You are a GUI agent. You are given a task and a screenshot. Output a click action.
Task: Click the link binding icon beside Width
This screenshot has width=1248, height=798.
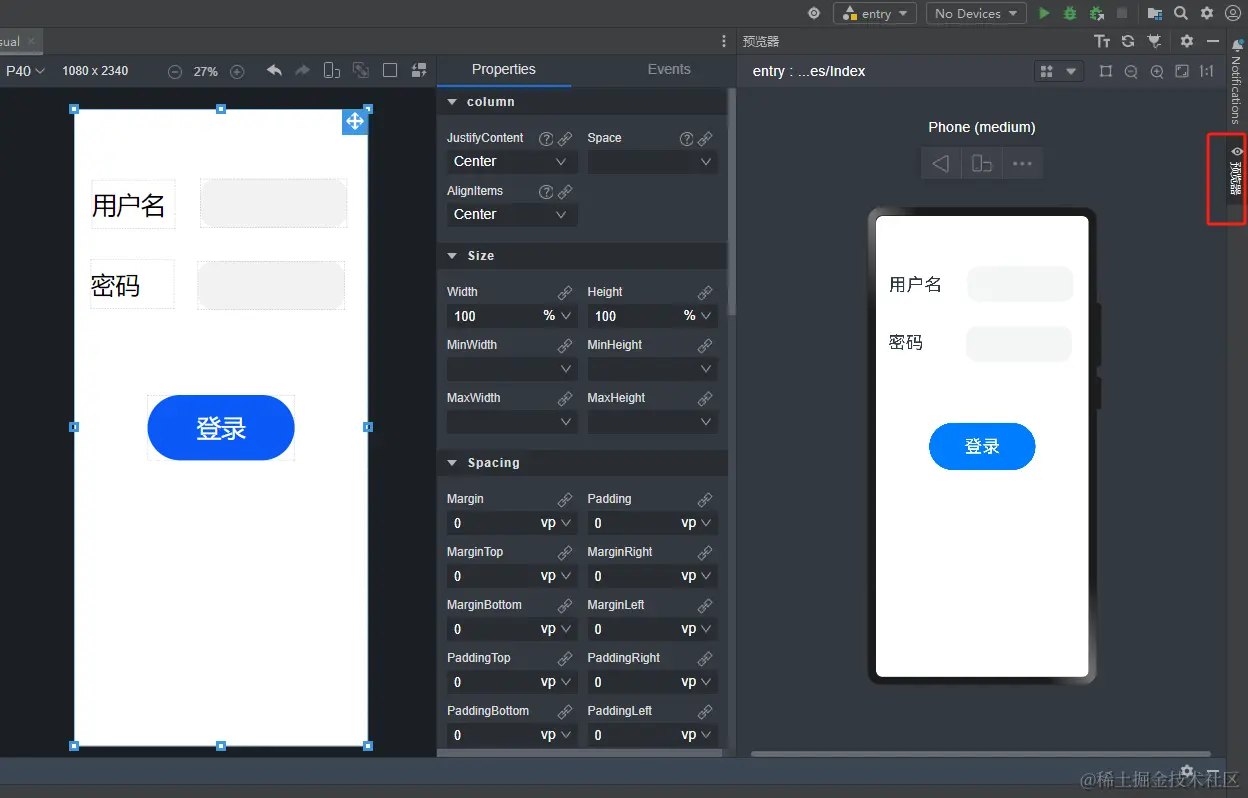[x=565, y=293]
